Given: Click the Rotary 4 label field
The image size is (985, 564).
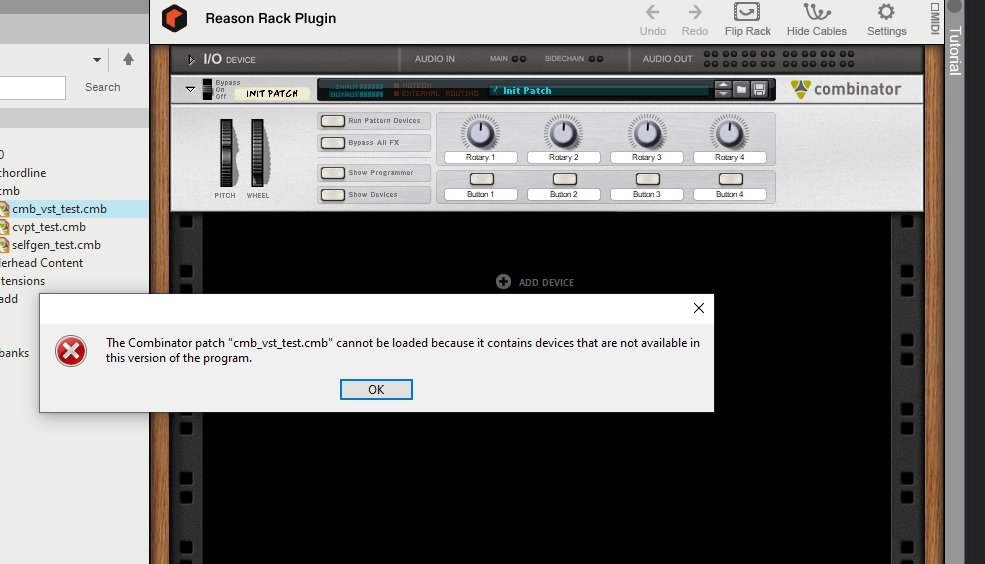Looking at the screenshot, I should [x=729, y=158].
